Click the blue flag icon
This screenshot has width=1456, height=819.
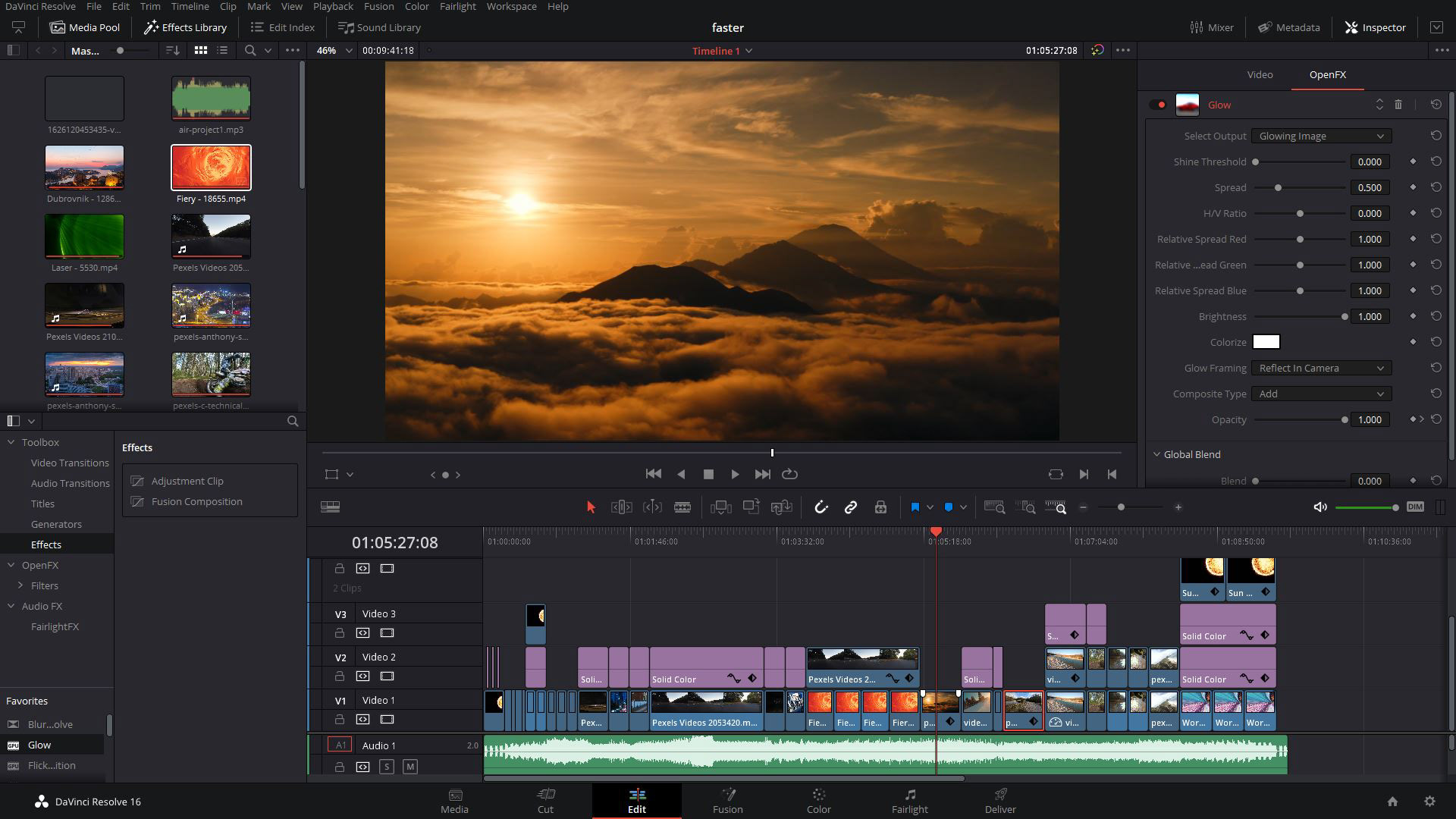pyautogui.click(x=915, y=507)
